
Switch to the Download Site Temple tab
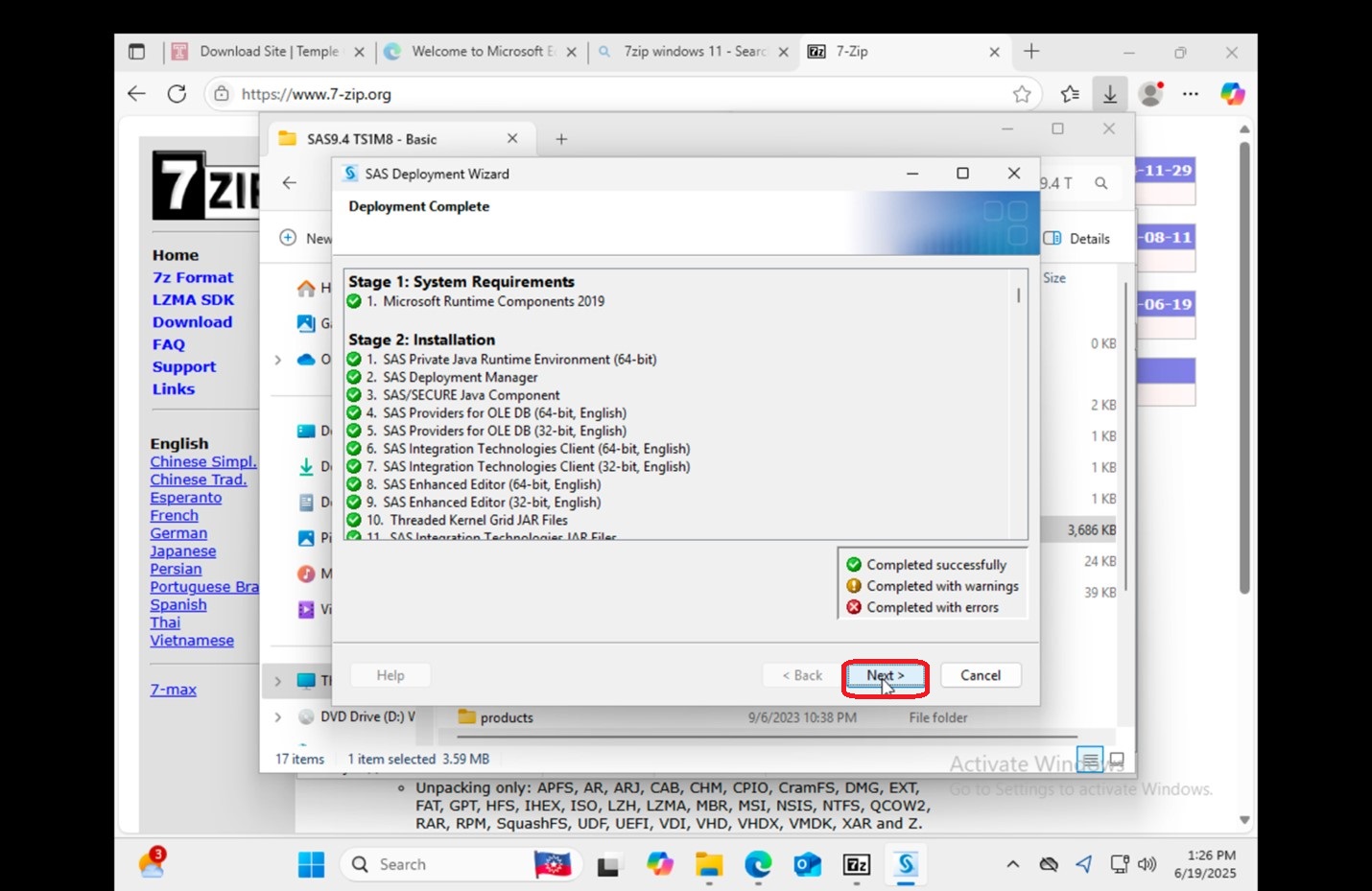[267, 52]
